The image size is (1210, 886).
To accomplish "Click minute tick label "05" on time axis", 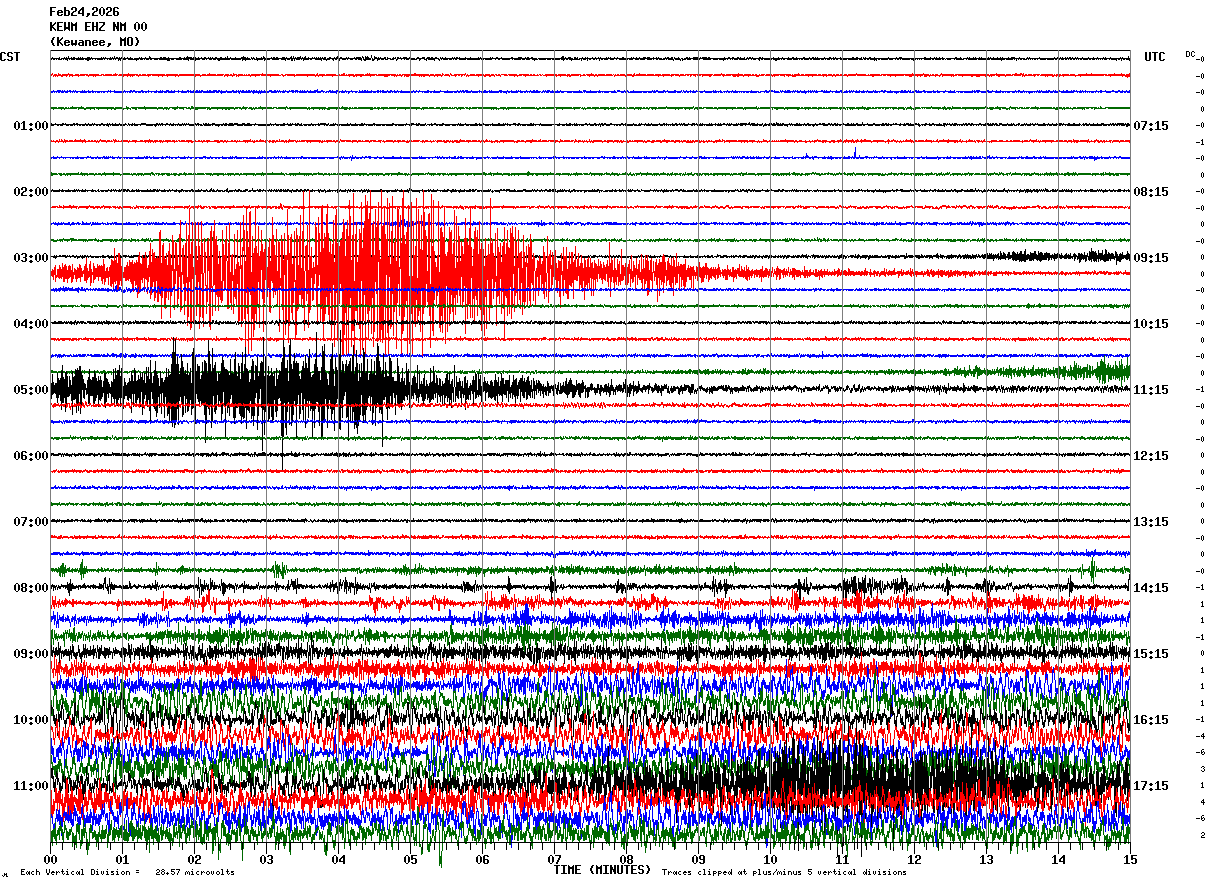I will point(411,860).
